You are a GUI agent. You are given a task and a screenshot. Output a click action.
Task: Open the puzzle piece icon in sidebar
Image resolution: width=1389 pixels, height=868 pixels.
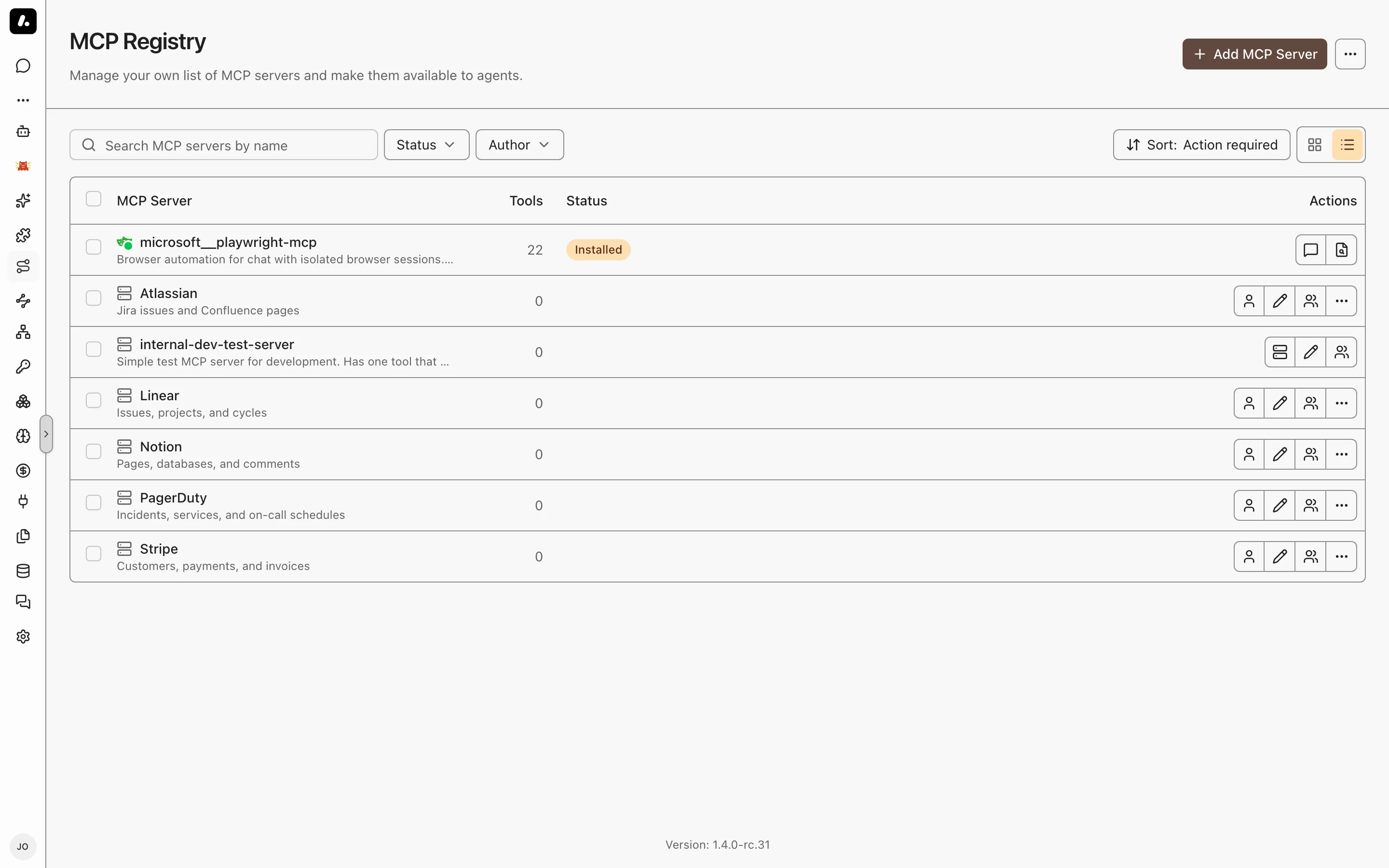[23, 235]
